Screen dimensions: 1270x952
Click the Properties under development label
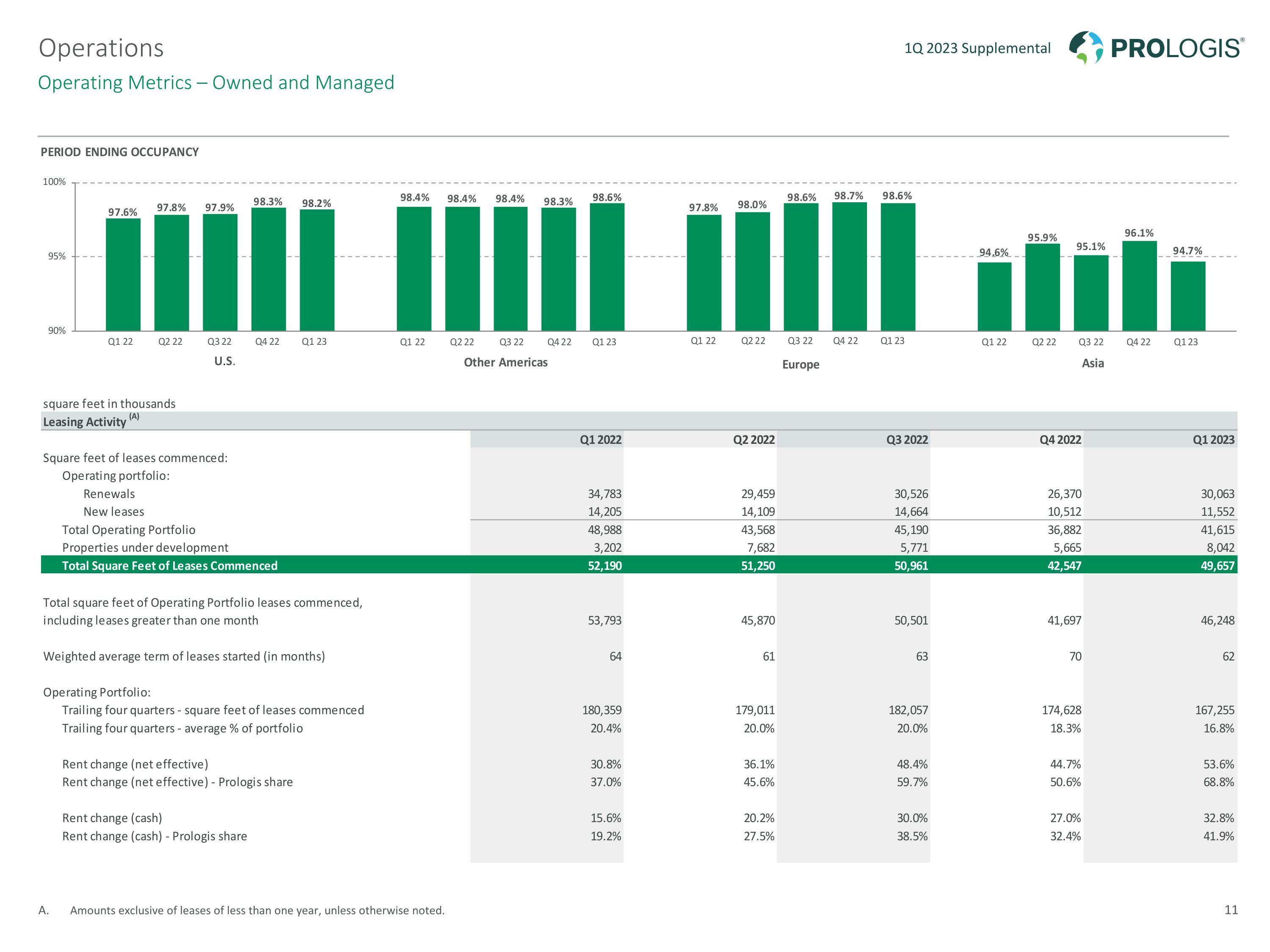145,548
